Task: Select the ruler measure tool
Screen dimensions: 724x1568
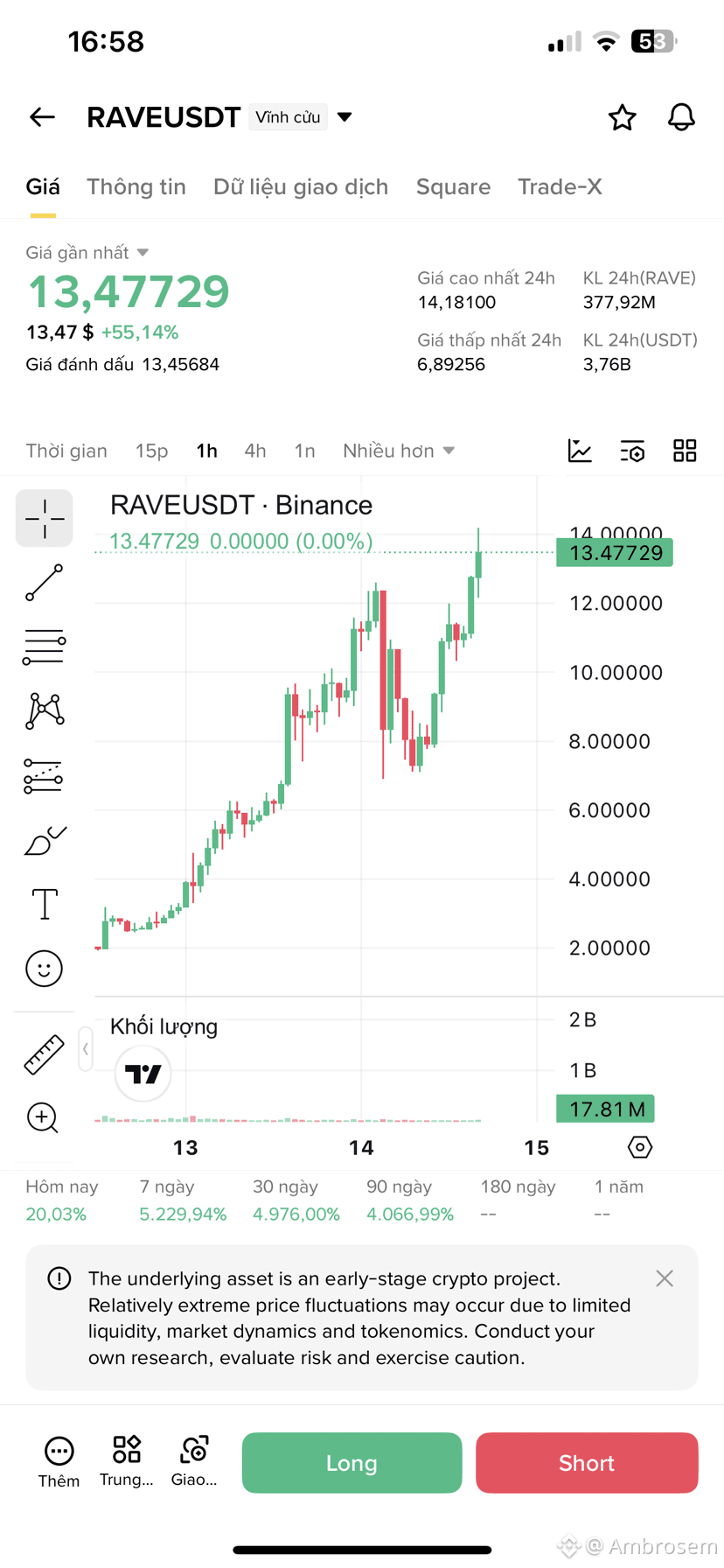Action: tap(44, 1054)
